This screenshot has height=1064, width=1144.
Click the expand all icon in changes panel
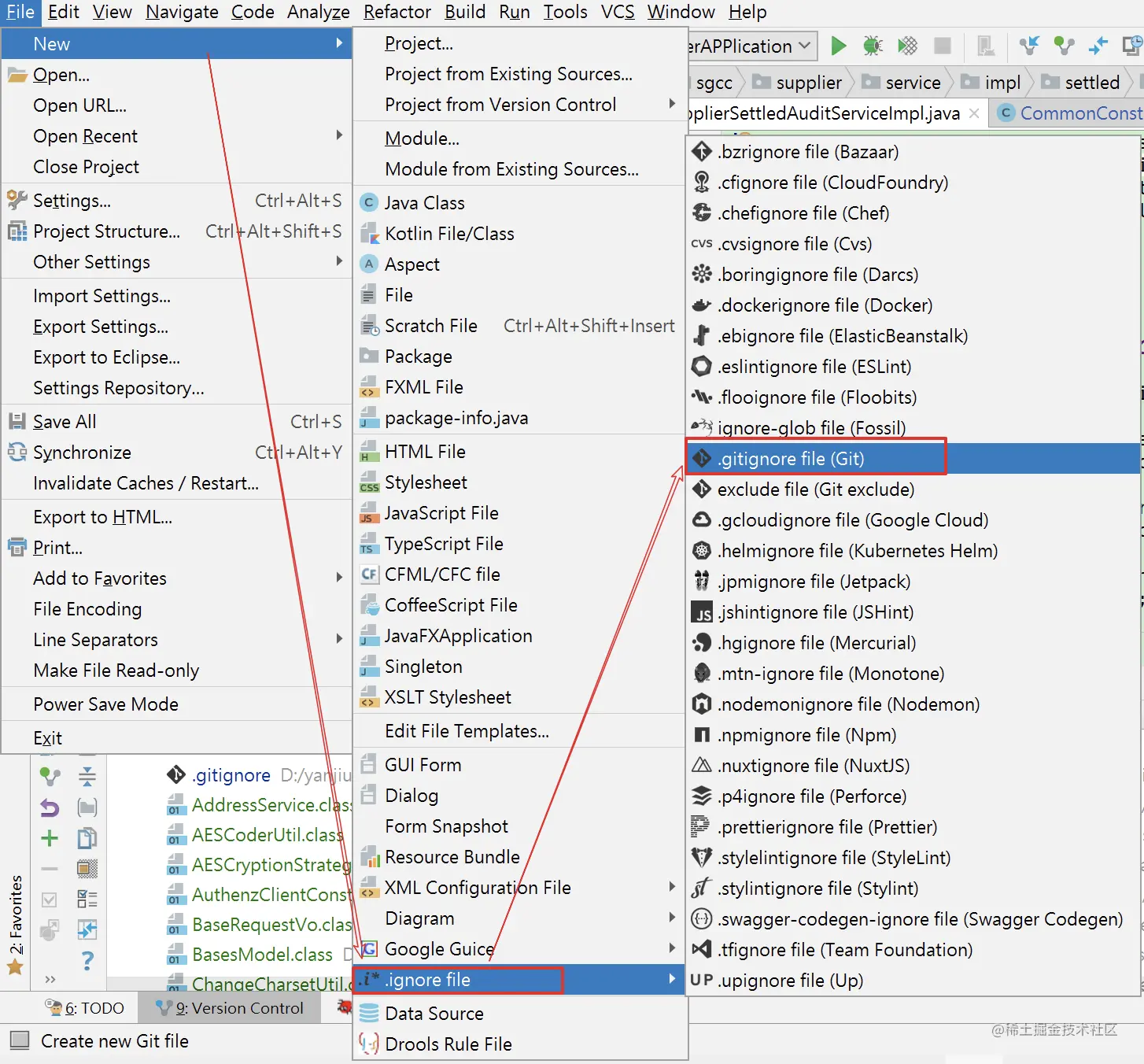[x=87, y=777]
